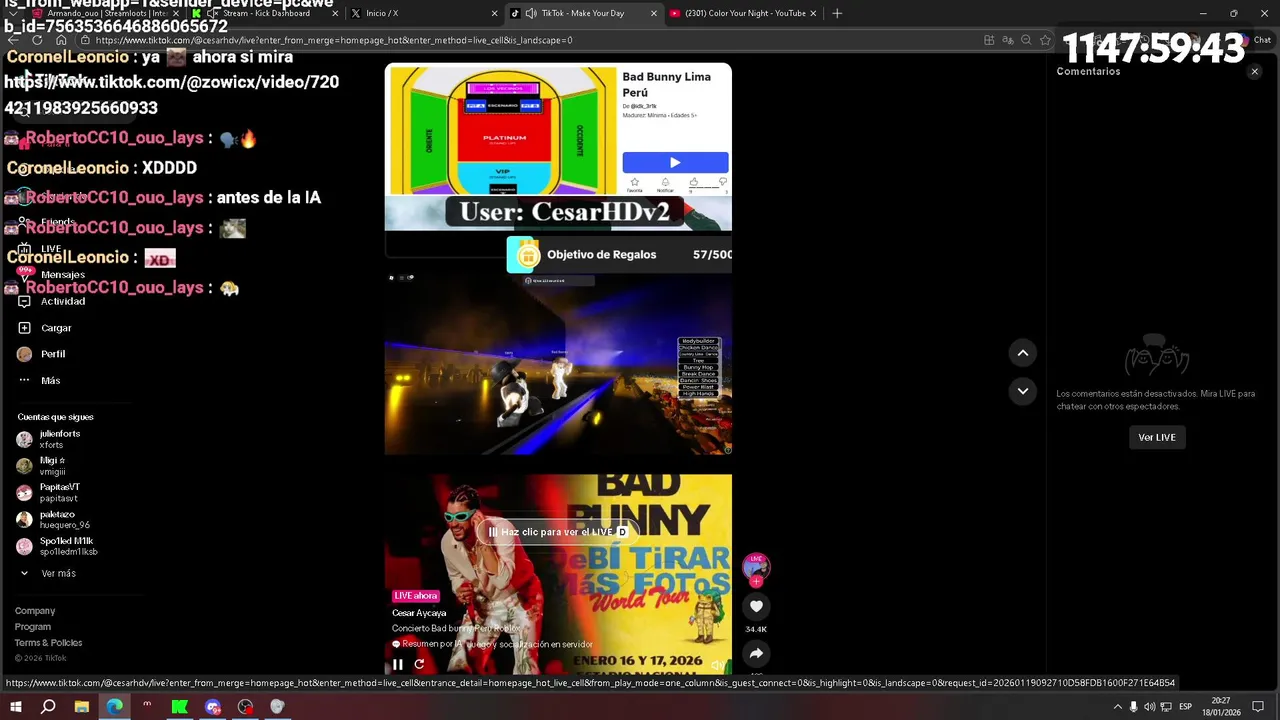The image size is (1280, 720).
Task: Reload the page in browser
Action: pyautogui.click(x=37, y=40)
